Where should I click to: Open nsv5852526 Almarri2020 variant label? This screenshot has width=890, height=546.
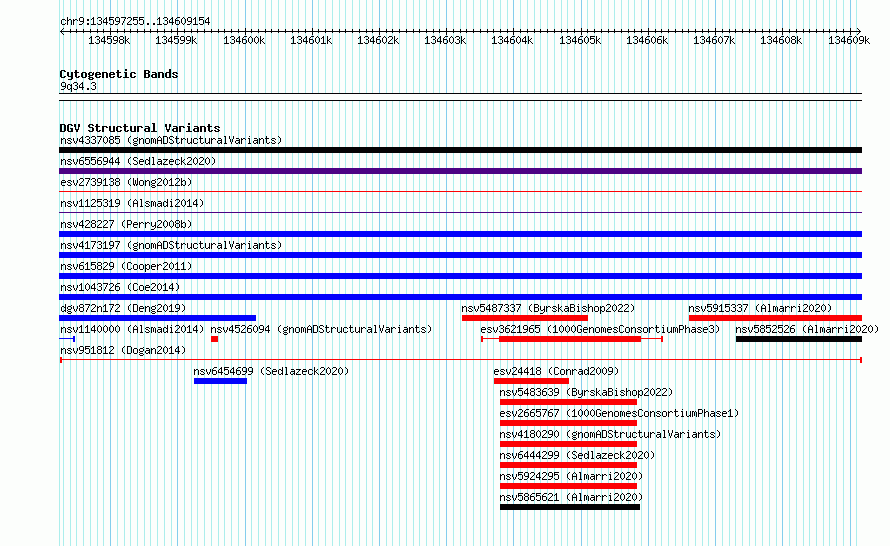(807, 329)
